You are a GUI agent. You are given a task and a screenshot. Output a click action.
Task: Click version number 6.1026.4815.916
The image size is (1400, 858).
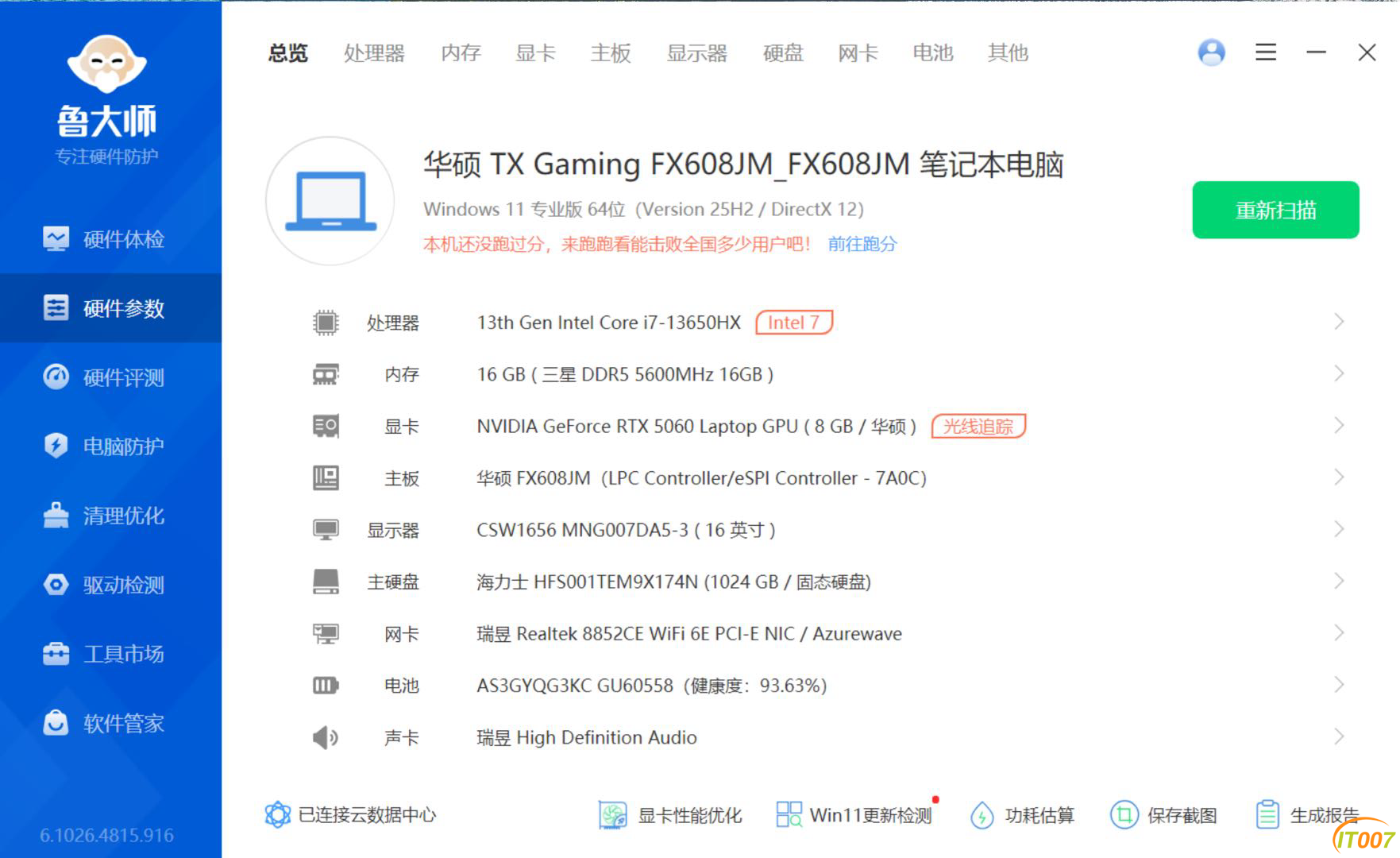tap(106, 835)
